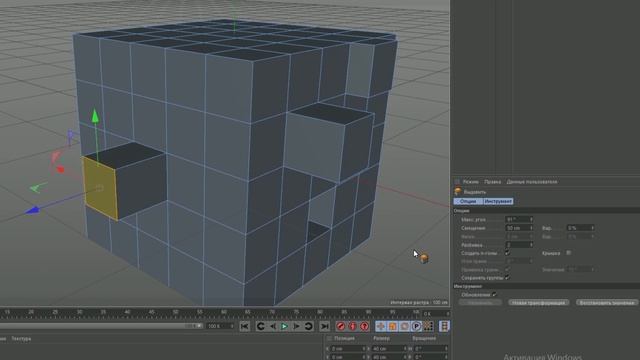This screenshot has width=640, height=360.
Task: Toggle the Autokeying red icon
Action: 353,326
